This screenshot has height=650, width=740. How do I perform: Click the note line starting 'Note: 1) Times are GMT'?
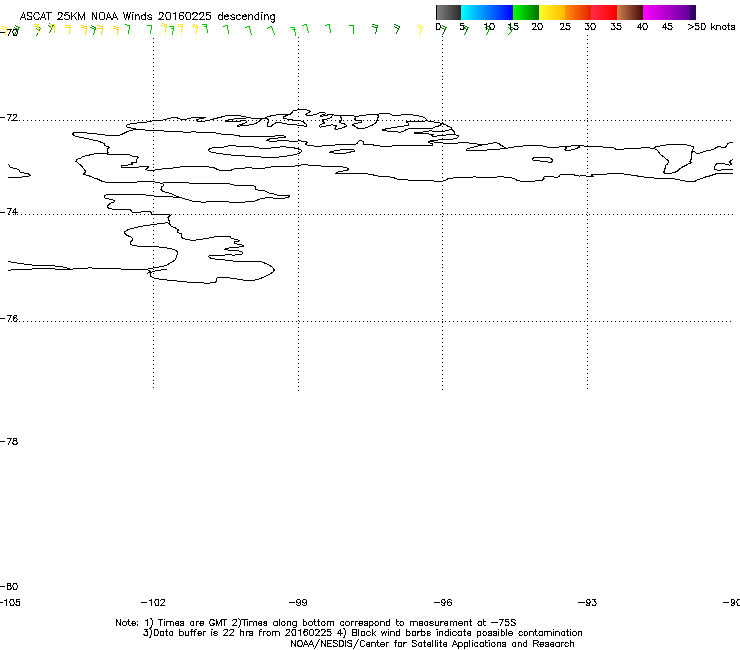click(x=316, y=623)
